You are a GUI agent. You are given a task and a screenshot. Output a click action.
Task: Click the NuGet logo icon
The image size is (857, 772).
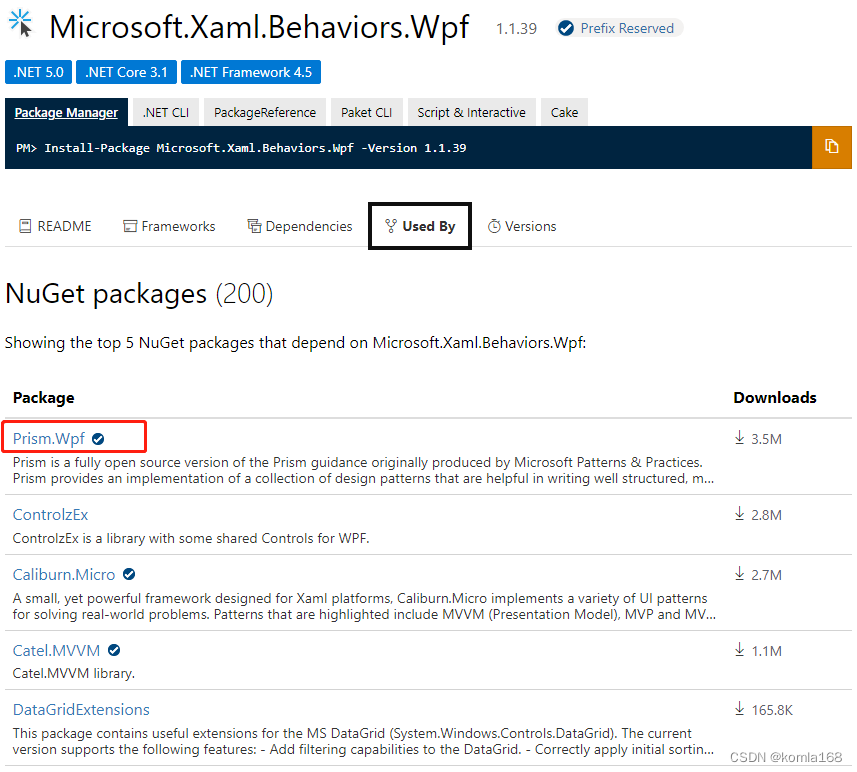[x=20, y=22]
